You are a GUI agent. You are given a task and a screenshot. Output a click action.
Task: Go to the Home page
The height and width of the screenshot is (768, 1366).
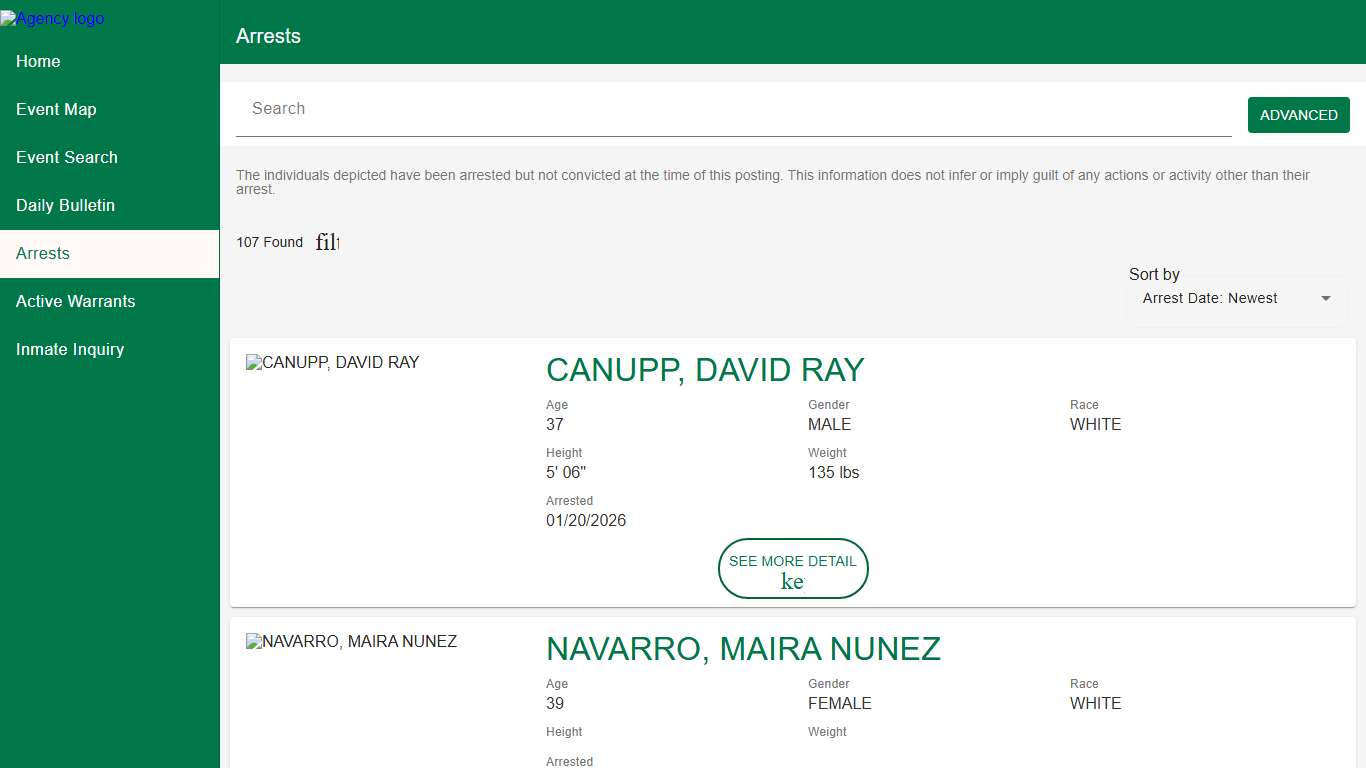(38, 61)
